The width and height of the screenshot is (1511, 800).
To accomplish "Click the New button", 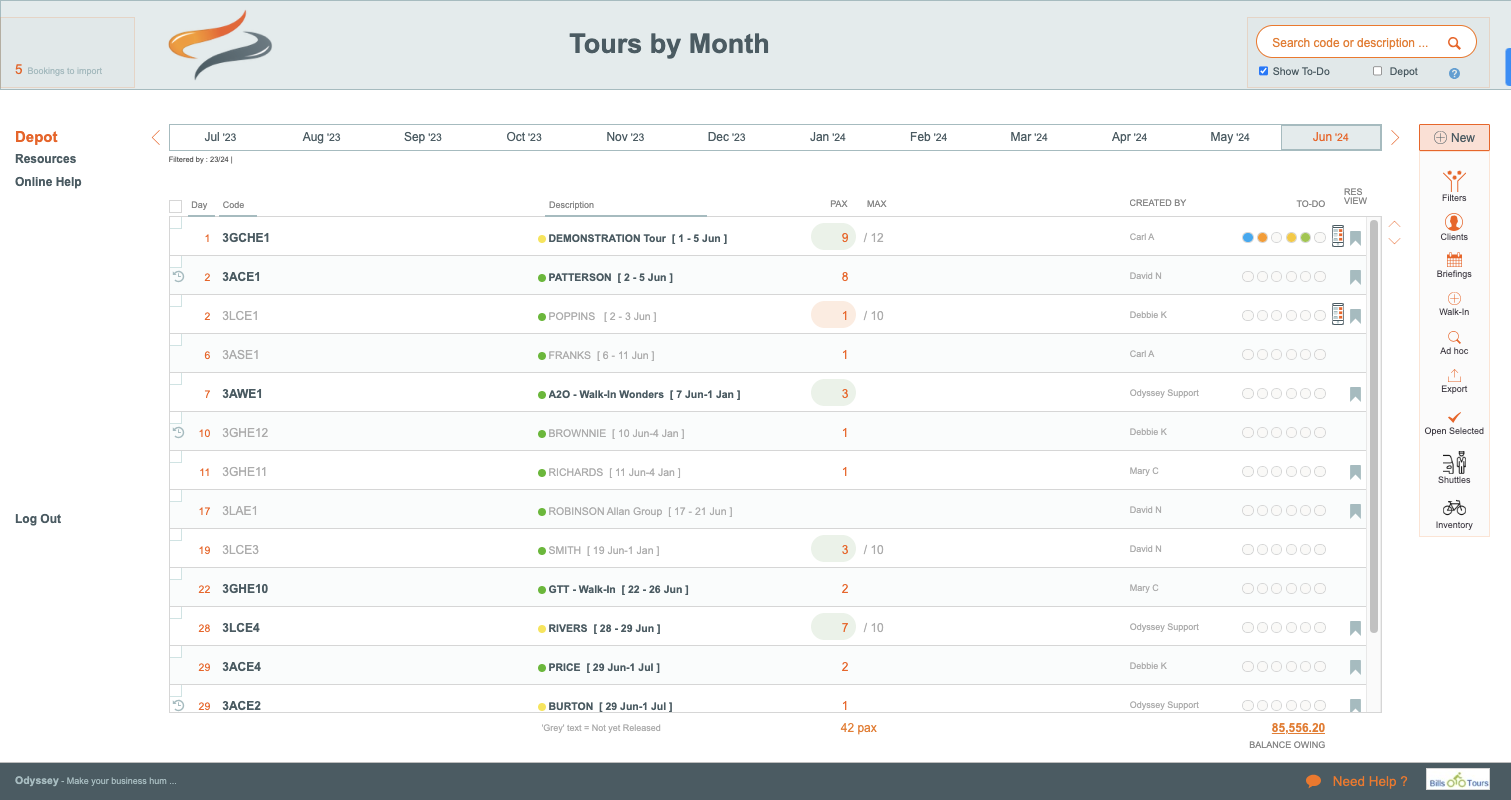I will tap(1453, 138).
